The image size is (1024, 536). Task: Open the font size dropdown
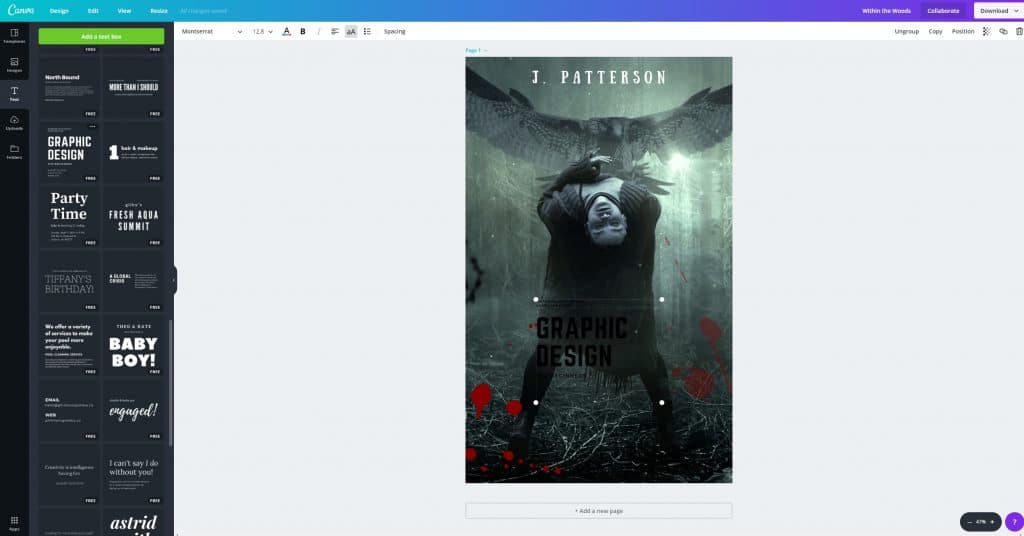262,31
